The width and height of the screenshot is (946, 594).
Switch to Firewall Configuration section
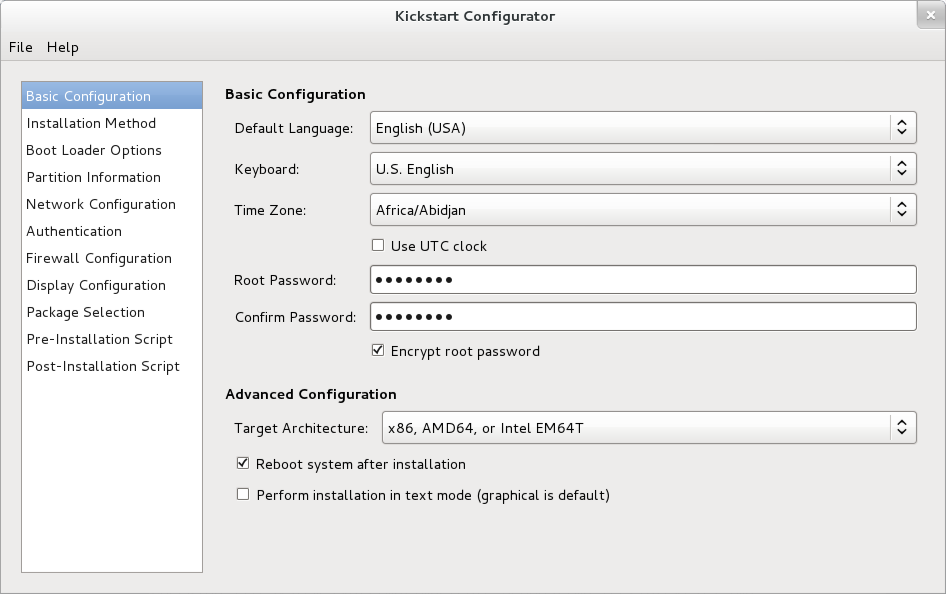tap(99, 258)
